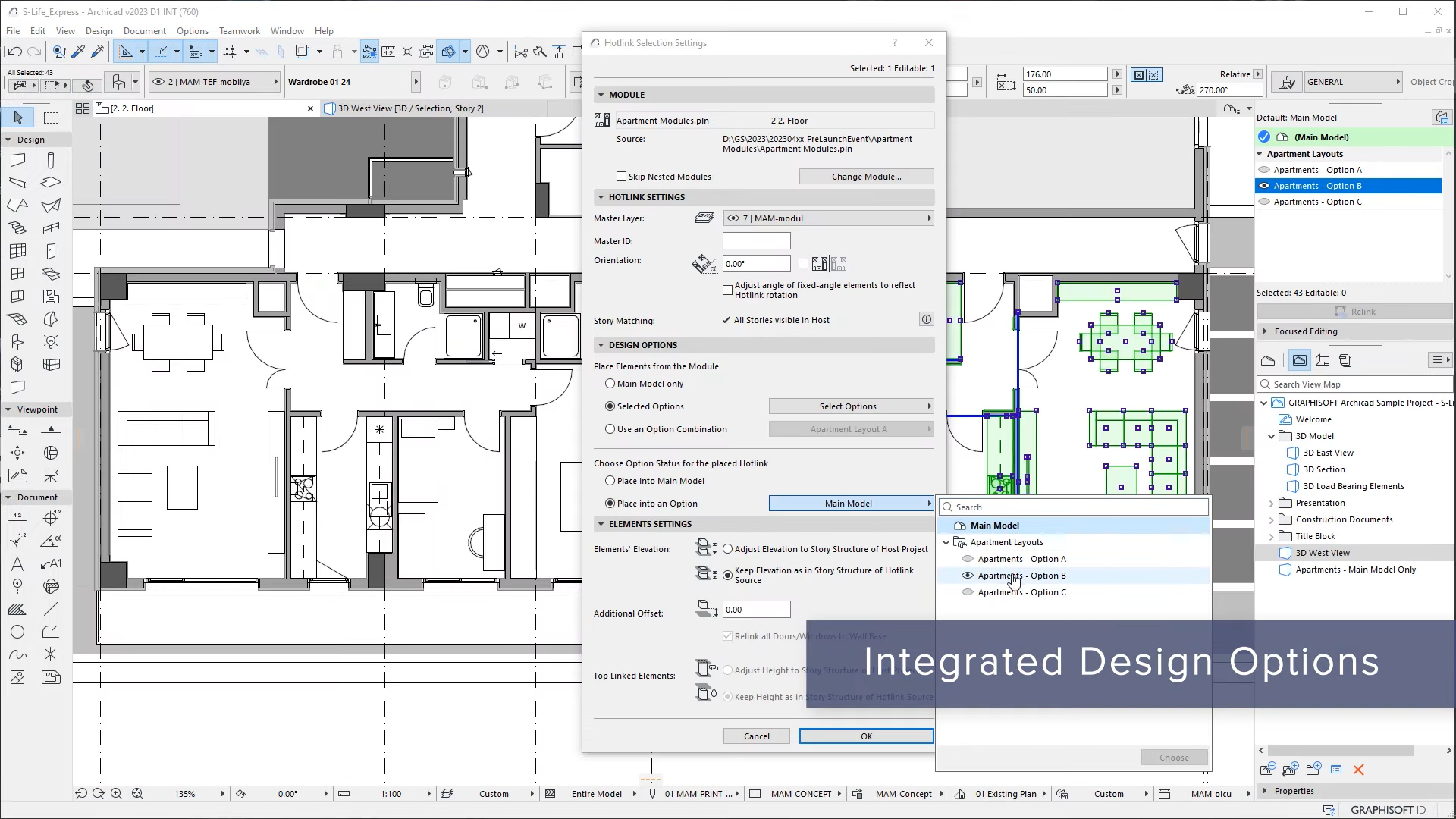Image resolution: width=1456 pixels, height=819 pixels.
Task: Click the Master Layer icon in hotlink dialog
Action: click(704, 218)
